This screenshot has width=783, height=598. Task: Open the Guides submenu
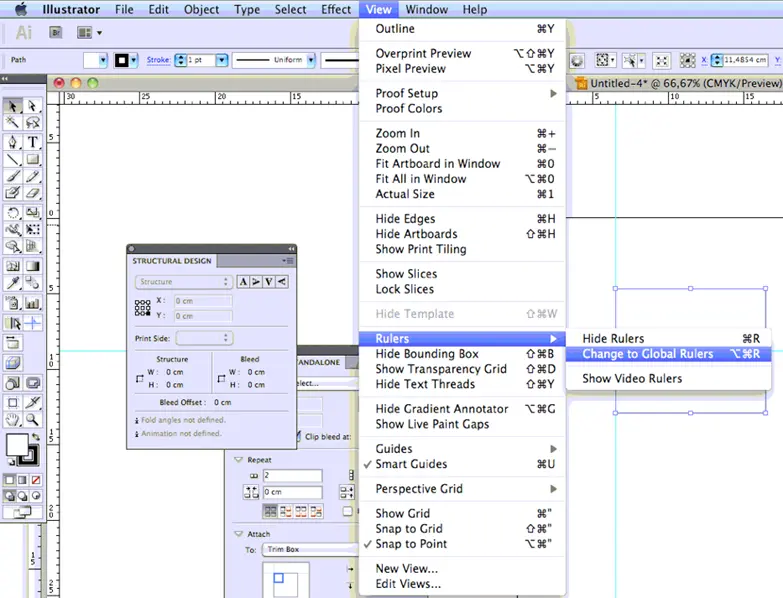click(x=462, y=449)
